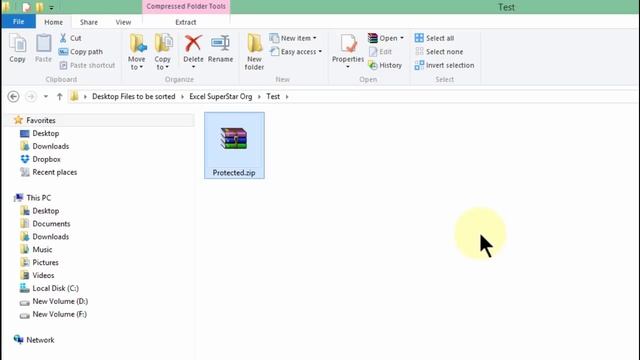Create a New folder
The height and width of the screenshot is (360, 640).
(254, 51)
